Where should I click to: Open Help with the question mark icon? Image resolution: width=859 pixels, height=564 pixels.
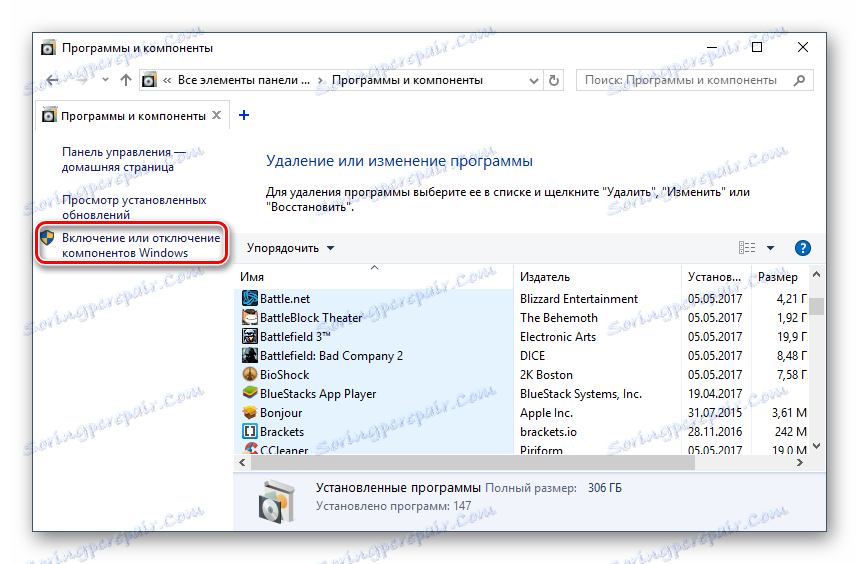pos(803,248)
